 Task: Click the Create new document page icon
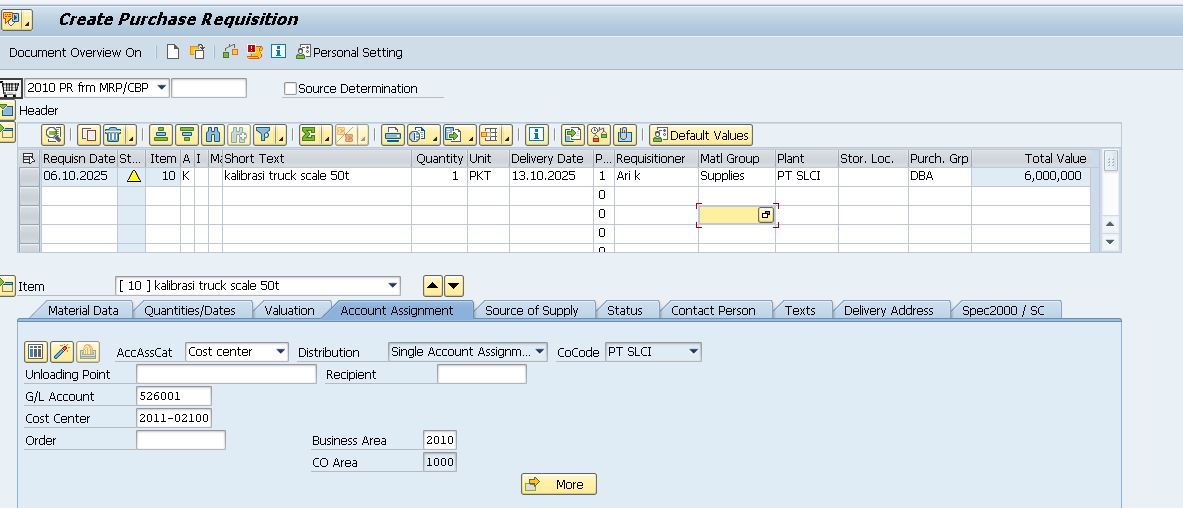173,52
